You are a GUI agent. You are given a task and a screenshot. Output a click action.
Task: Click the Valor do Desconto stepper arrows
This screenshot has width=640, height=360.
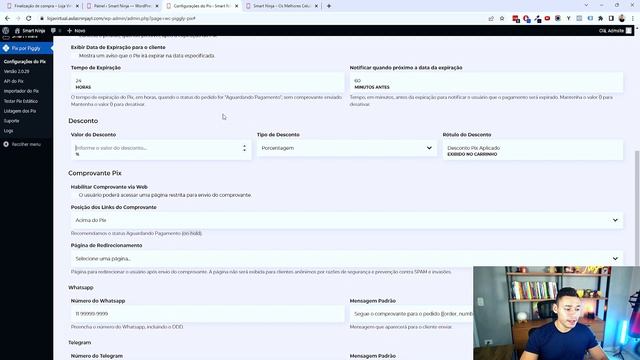(x=244, y=148)
